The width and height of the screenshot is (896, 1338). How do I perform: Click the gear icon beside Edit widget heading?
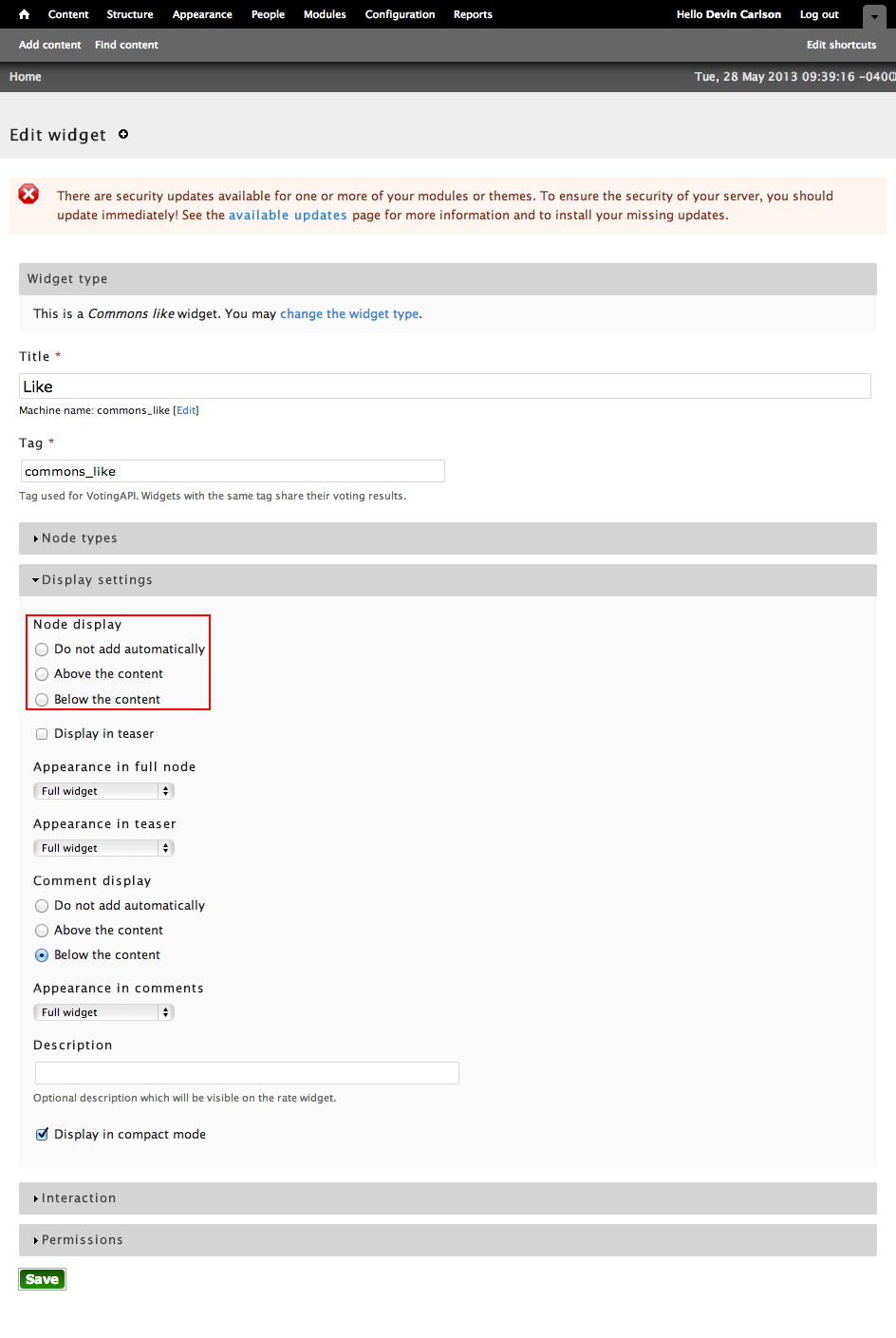(122, 134)
